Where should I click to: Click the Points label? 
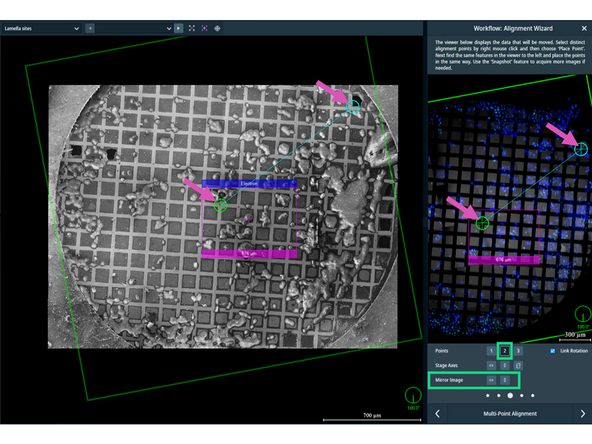click(441, 351)
